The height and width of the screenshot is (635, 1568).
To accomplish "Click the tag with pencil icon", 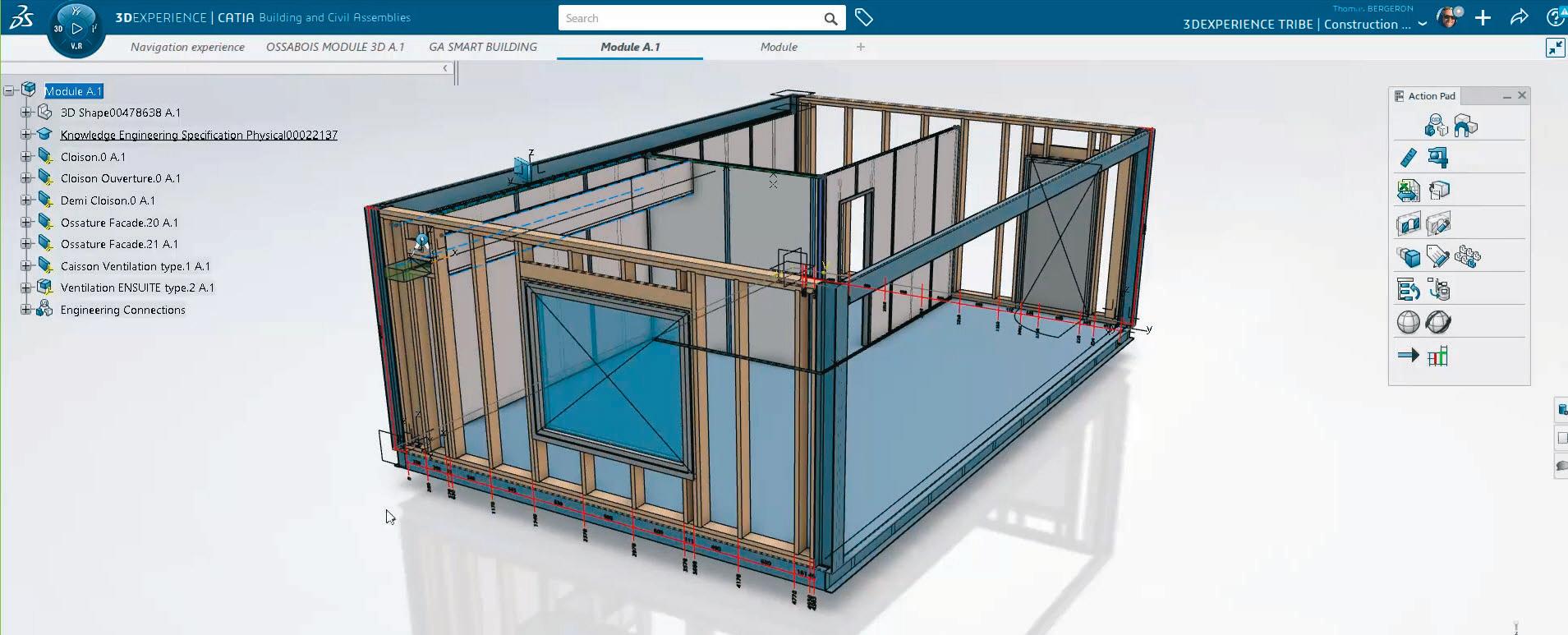I will click(x=1437, y=257).
